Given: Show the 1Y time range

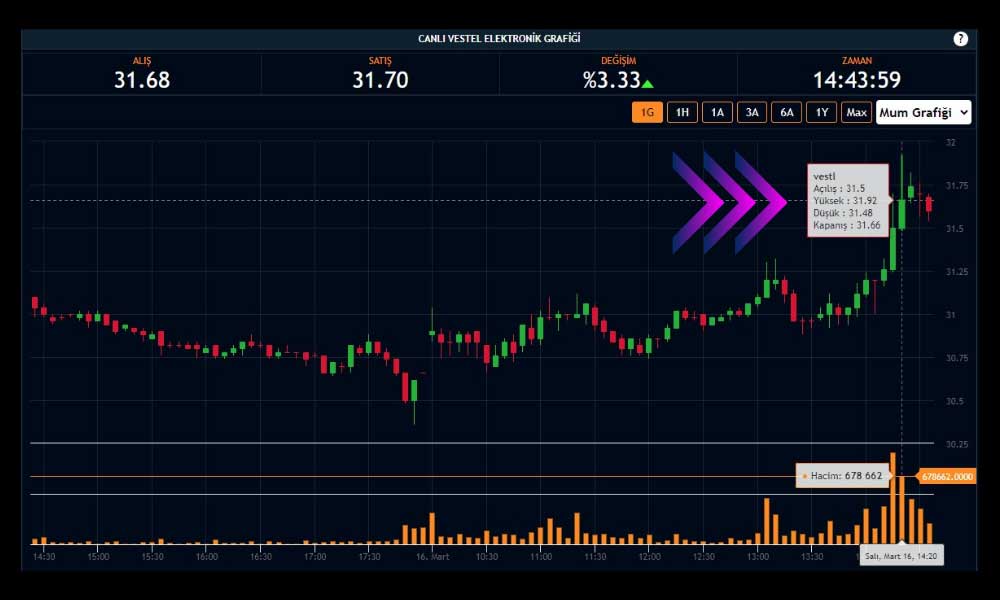Looking at the screenshot, I should tap(821, 112).
